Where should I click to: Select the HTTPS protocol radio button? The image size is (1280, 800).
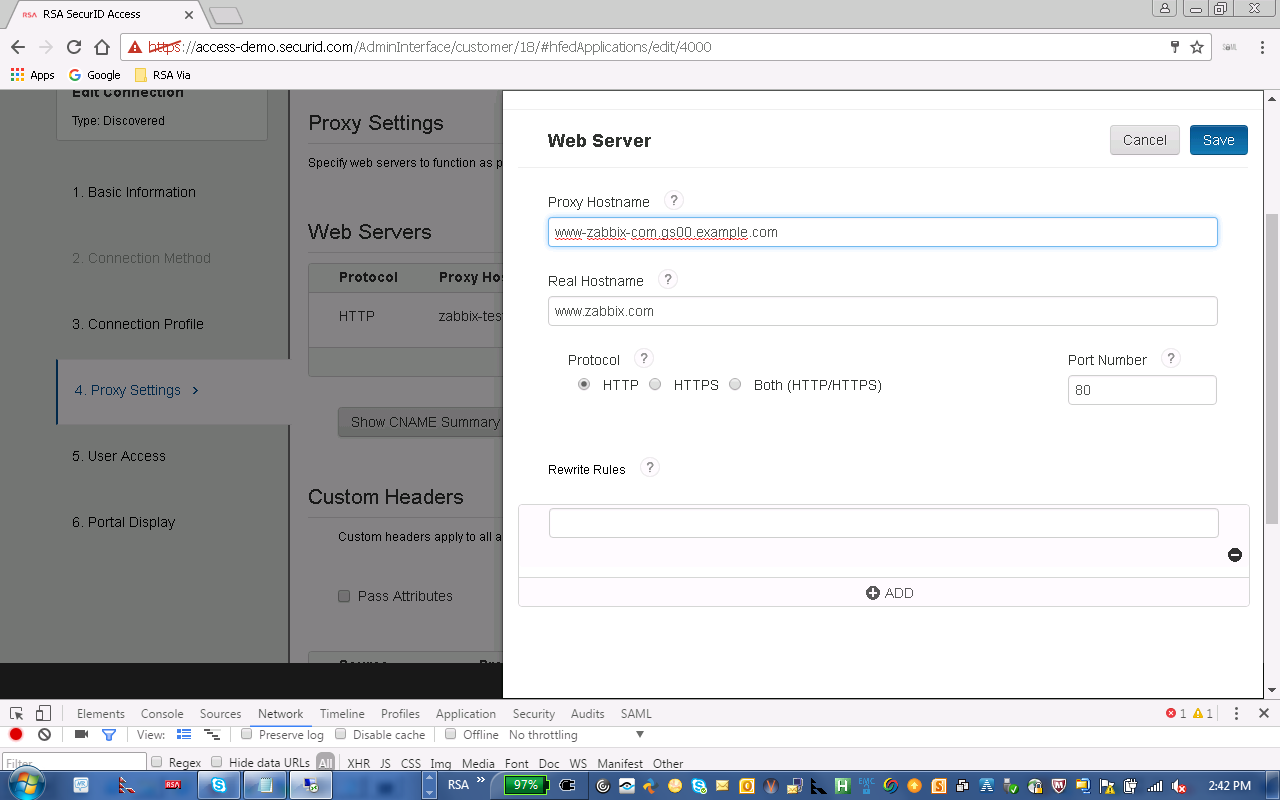coord(655,385)
